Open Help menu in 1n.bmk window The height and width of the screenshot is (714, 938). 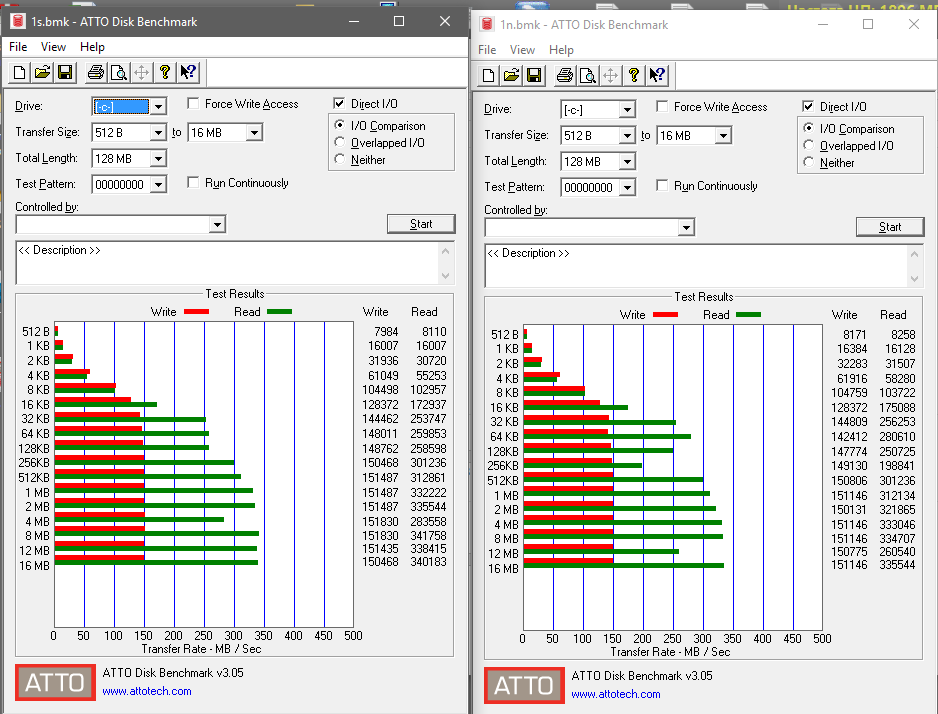click(561, 50)
